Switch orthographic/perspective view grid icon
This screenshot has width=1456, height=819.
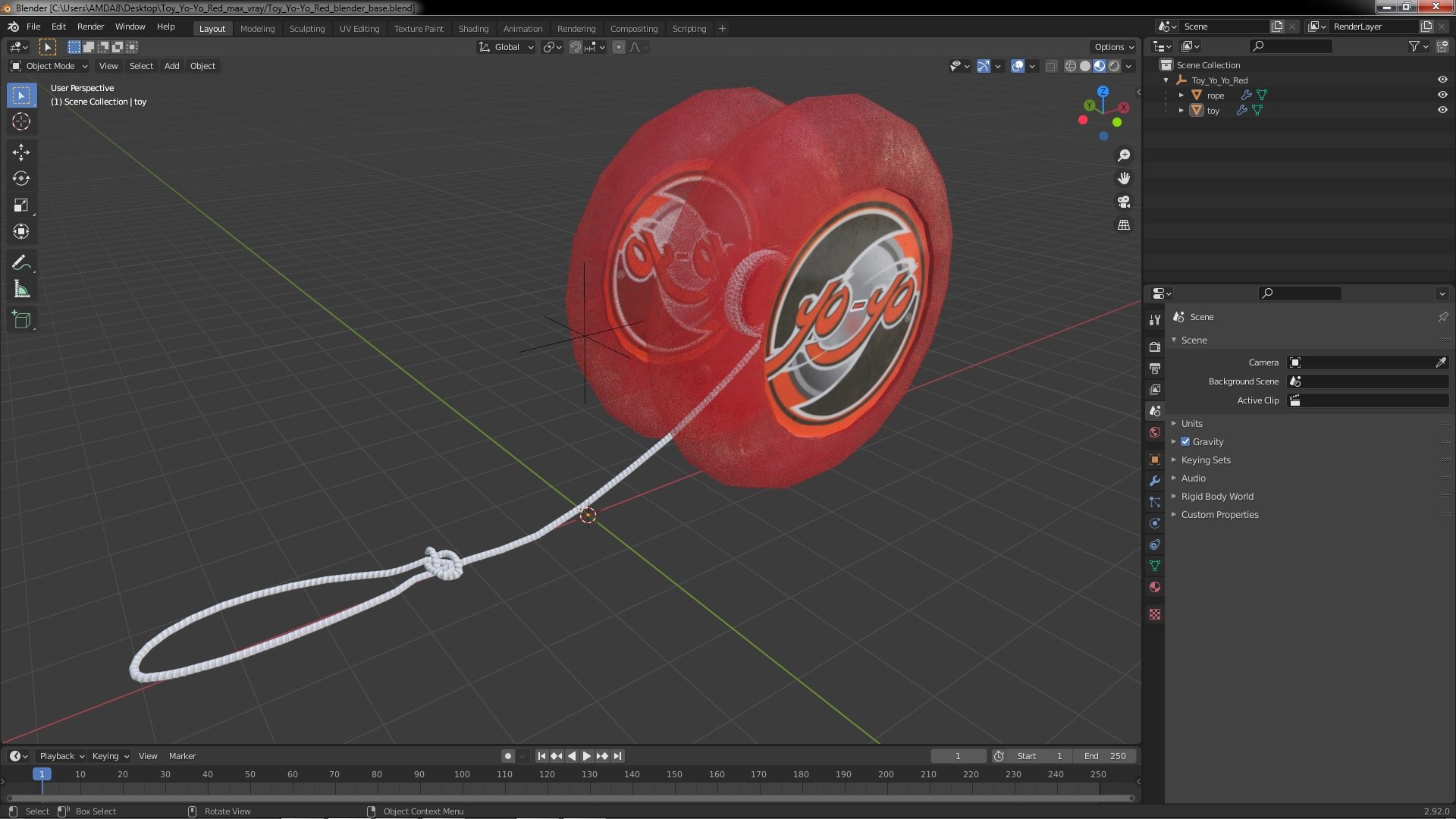[x=1124, y=225]
